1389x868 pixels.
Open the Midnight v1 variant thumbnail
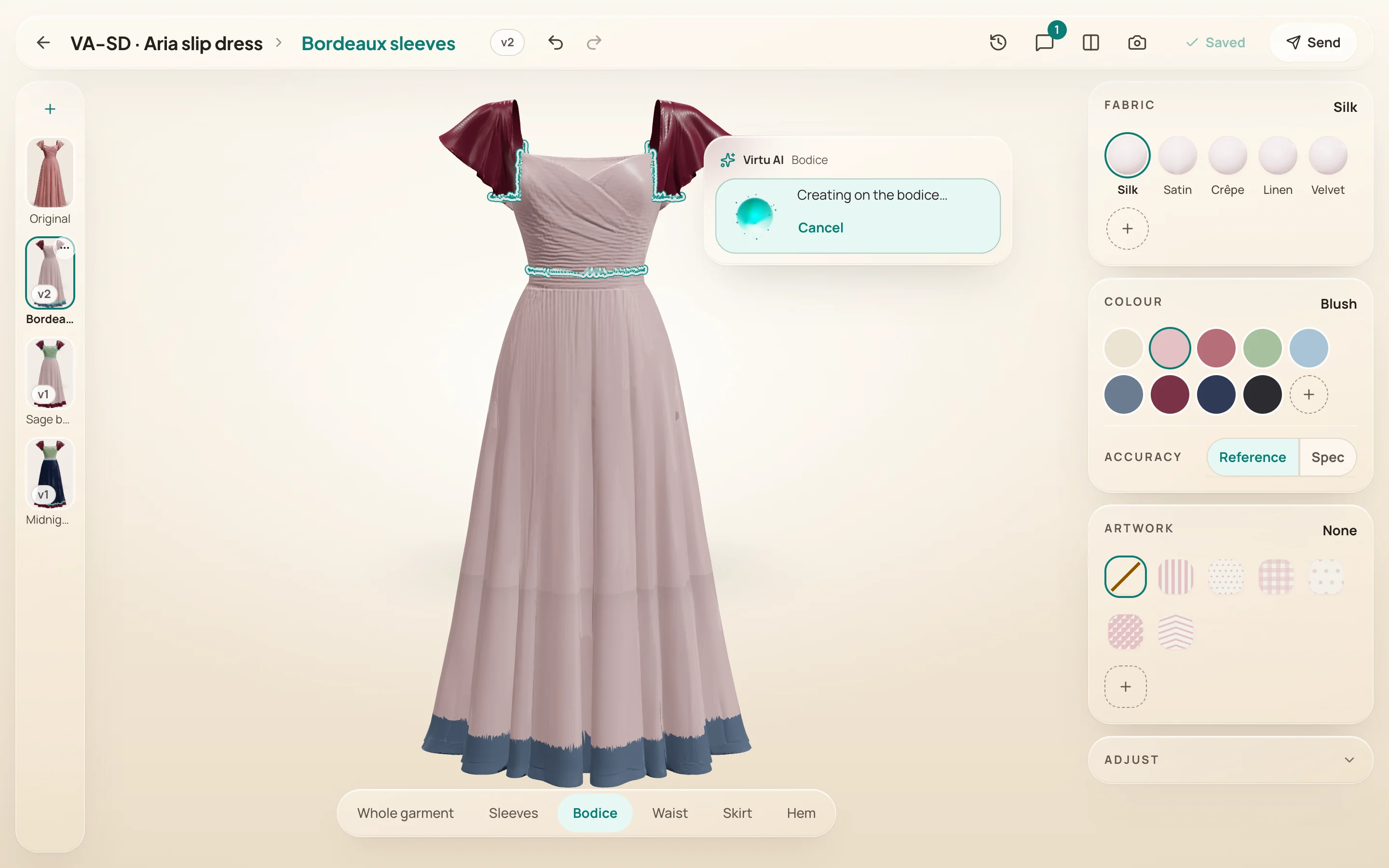click(50, 474)
